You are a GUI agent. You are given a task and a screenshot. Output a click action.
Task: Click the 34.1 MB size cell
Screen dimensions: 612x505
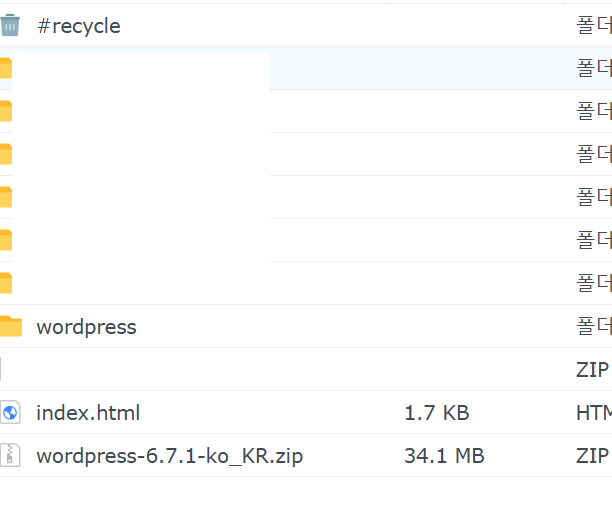pyautogui.click(x=444, y=455)
